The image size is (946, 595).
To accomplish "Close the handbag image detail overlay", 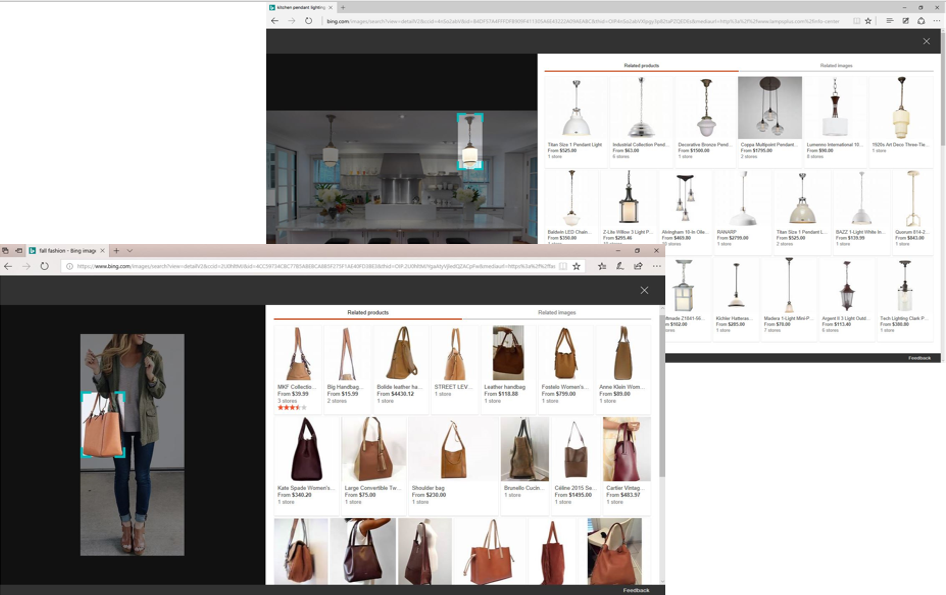I will (644, 290).
